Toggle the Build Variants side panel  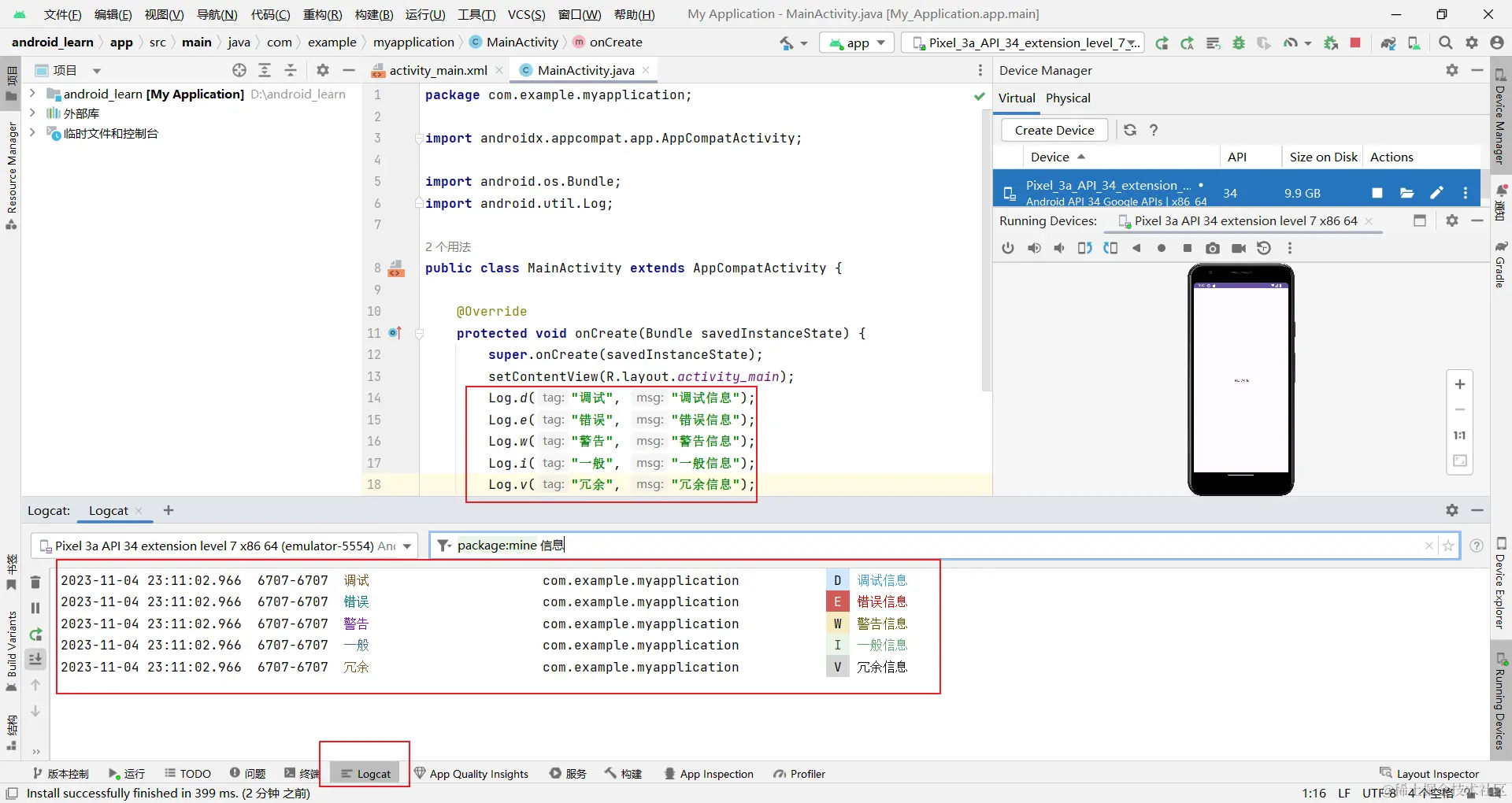click(11, 652)
